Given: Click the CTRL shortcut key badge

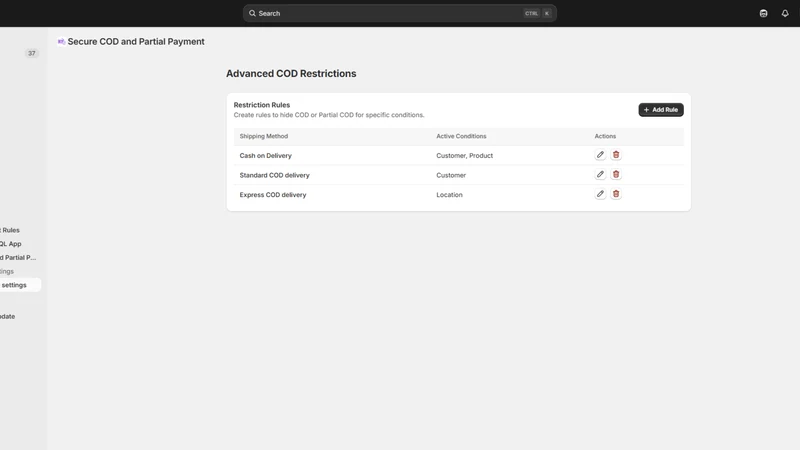Looking at the screenshot, I should 531,13.
